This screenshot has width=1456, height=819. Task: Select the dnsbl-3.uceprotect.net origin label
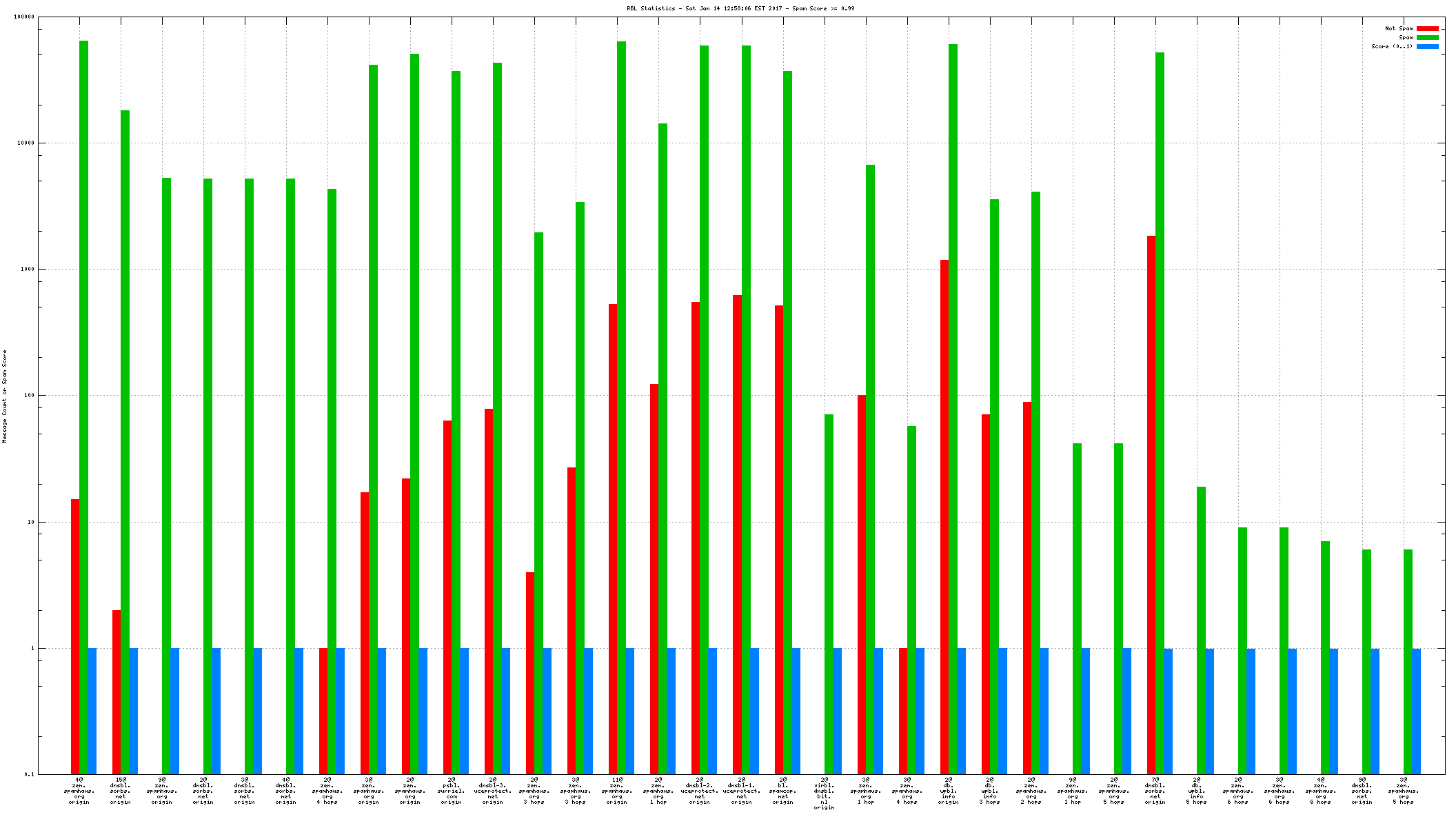(493, 791)
